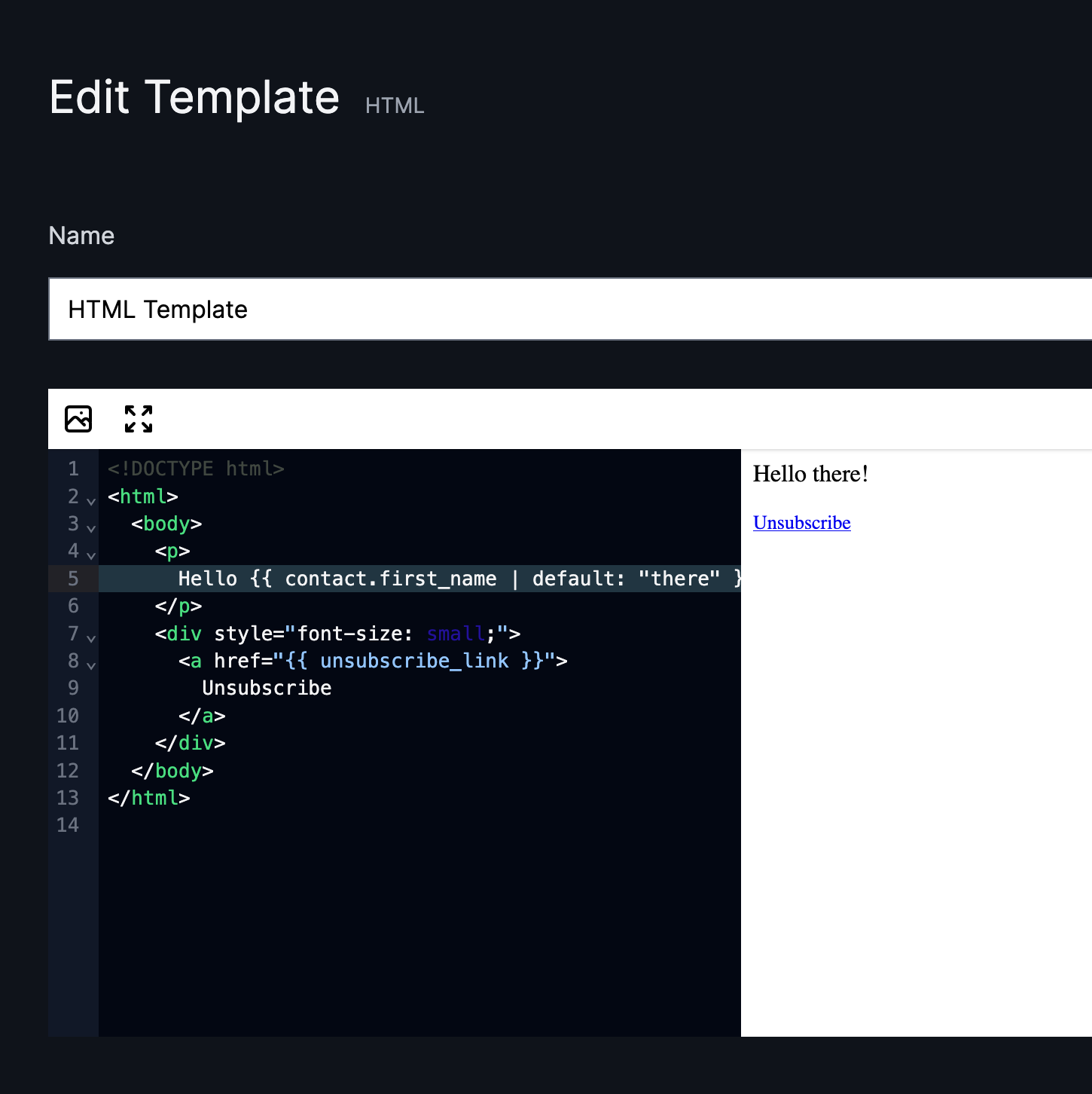This screenshot has width=1092, height=1094.
Task: Click the Unsubscribe text on line 9
Action: tap(267, 688)
